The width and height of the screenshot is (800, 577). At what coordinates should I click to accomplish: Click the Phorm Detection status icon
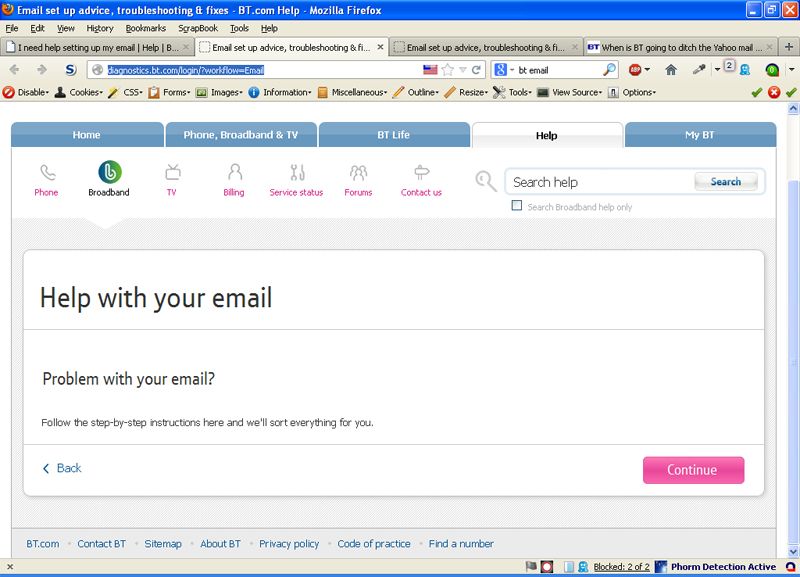660,566
